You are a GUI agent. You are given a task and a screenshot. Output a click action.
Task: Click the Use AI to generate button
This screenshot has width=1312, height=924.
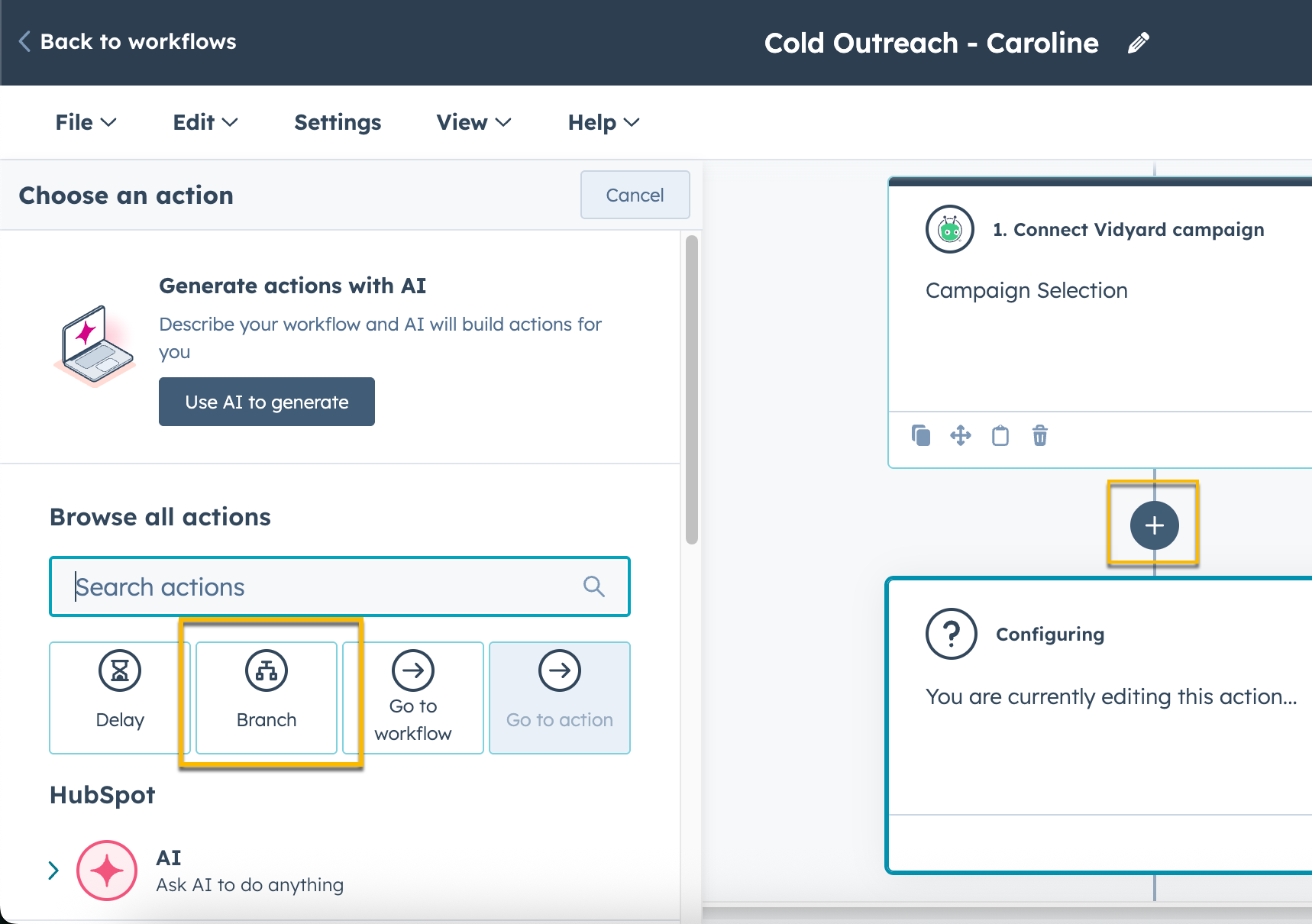[267, 402]
